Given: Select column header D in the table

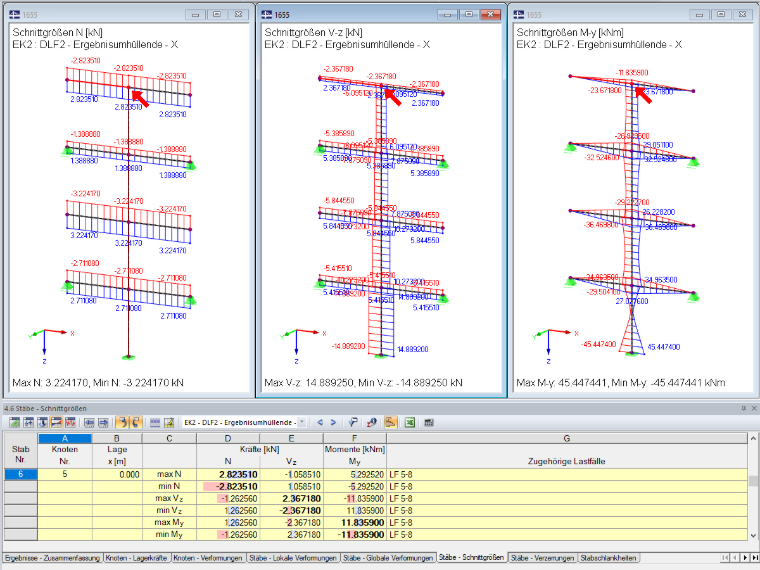Looking at the screenshot, I should click(x=228, y=438).
